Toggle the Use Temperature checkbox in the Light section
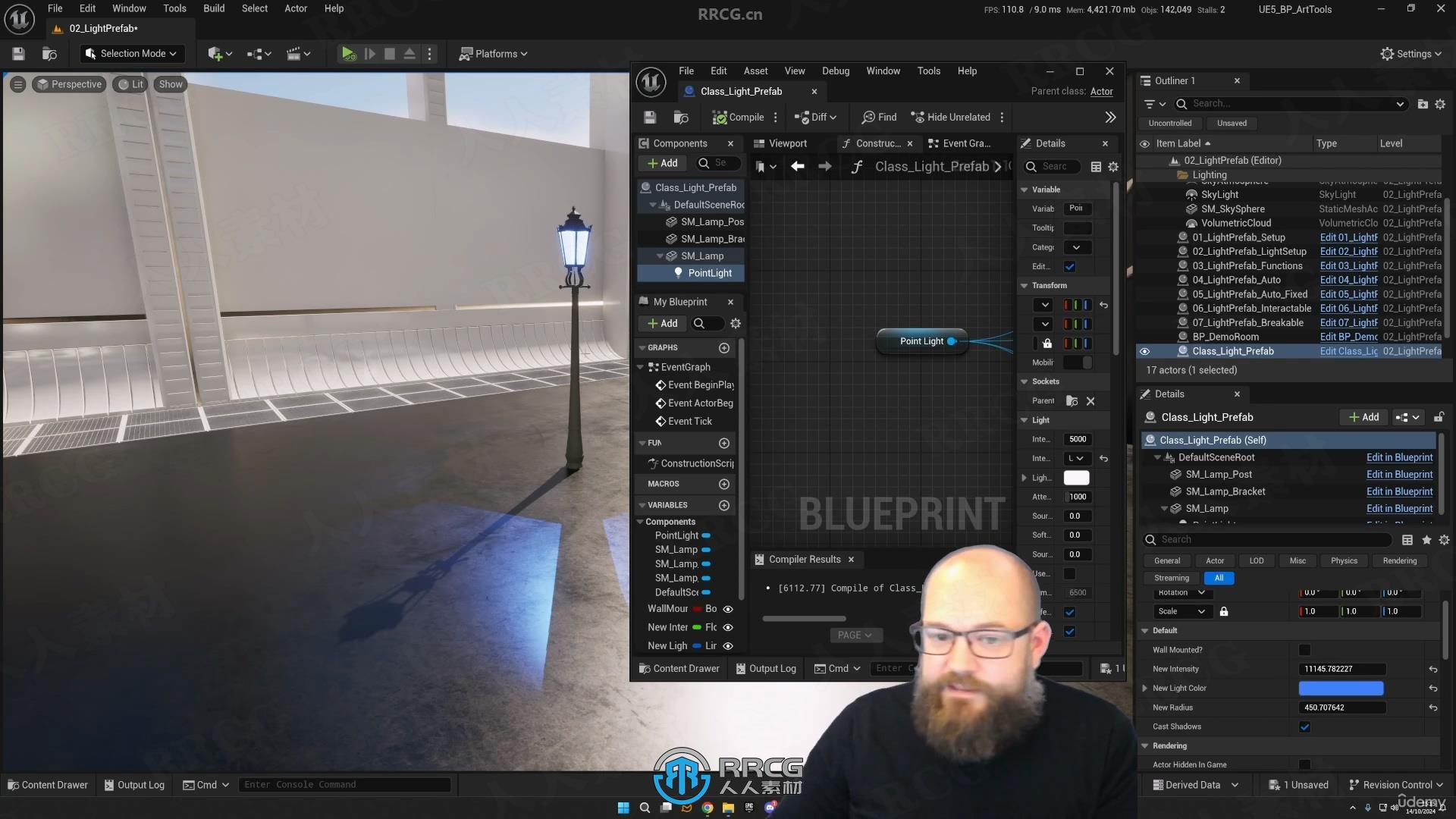This screenshot has width=1456, height=819. pyautogui.click(x=1069, y=574)
